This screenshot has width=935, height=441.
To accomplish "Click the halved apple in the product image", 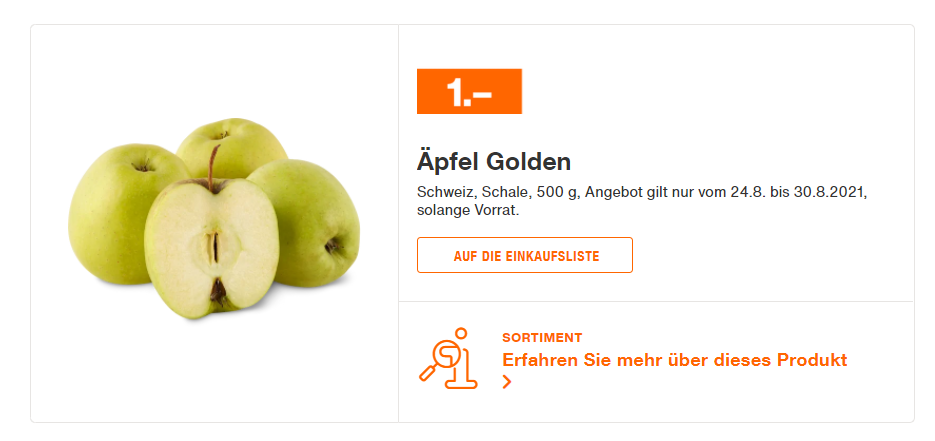I will 211,249.
